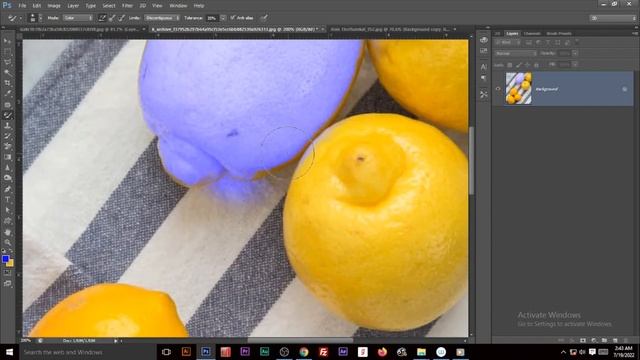
Task: Open the collapsed Tool Presets panel icon
Action: (484, 94)
